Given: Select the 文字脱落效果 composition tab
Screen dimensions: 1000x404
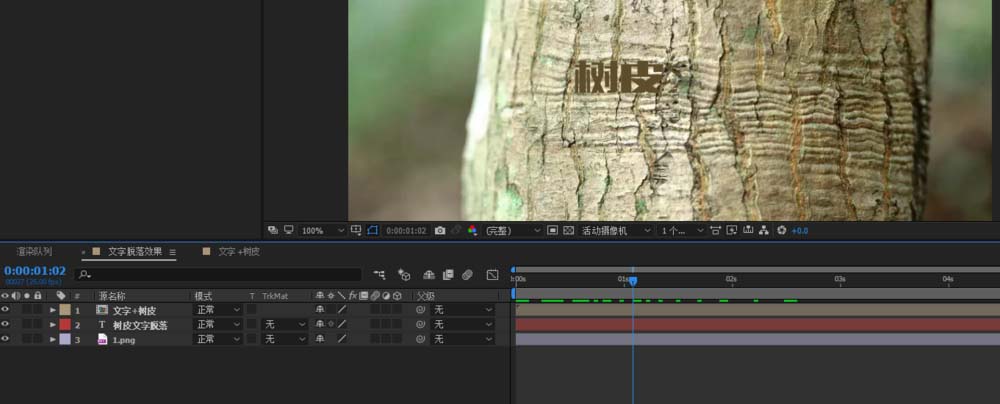Looking at the screenshot, I should [135, 251].
